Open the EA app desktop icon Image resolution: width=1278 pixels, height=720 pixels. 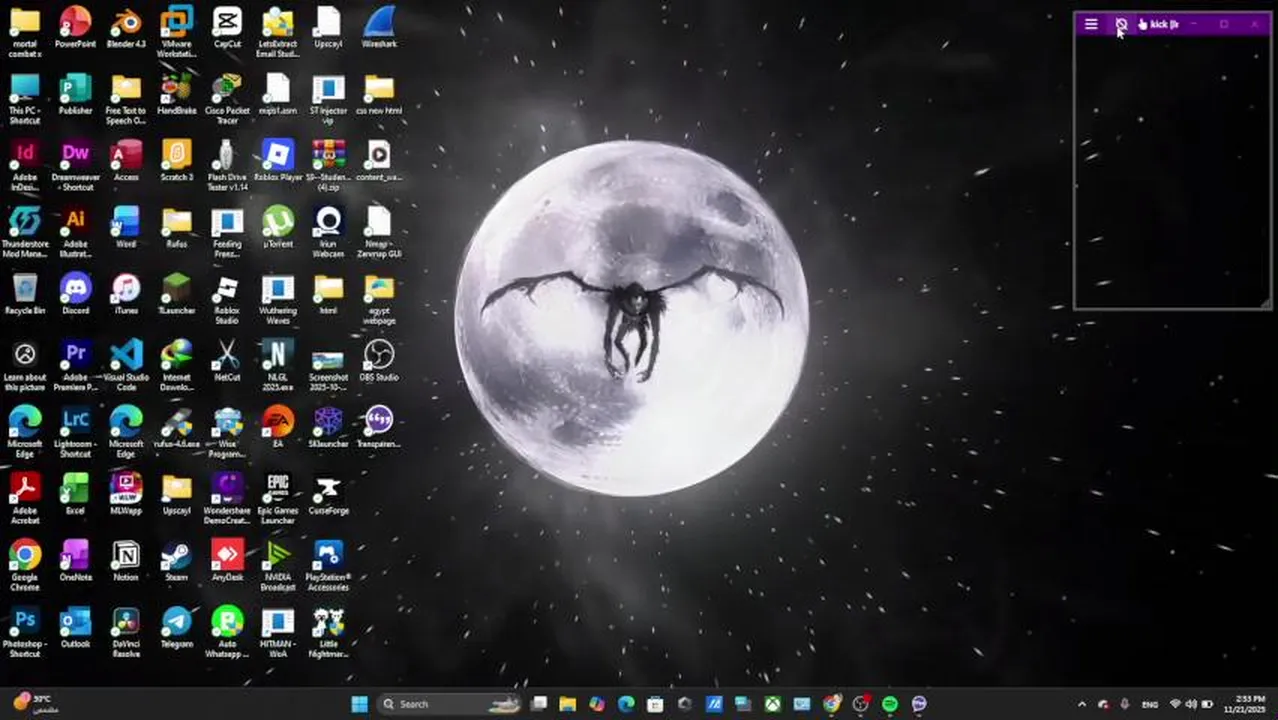(x=278, y=427)
